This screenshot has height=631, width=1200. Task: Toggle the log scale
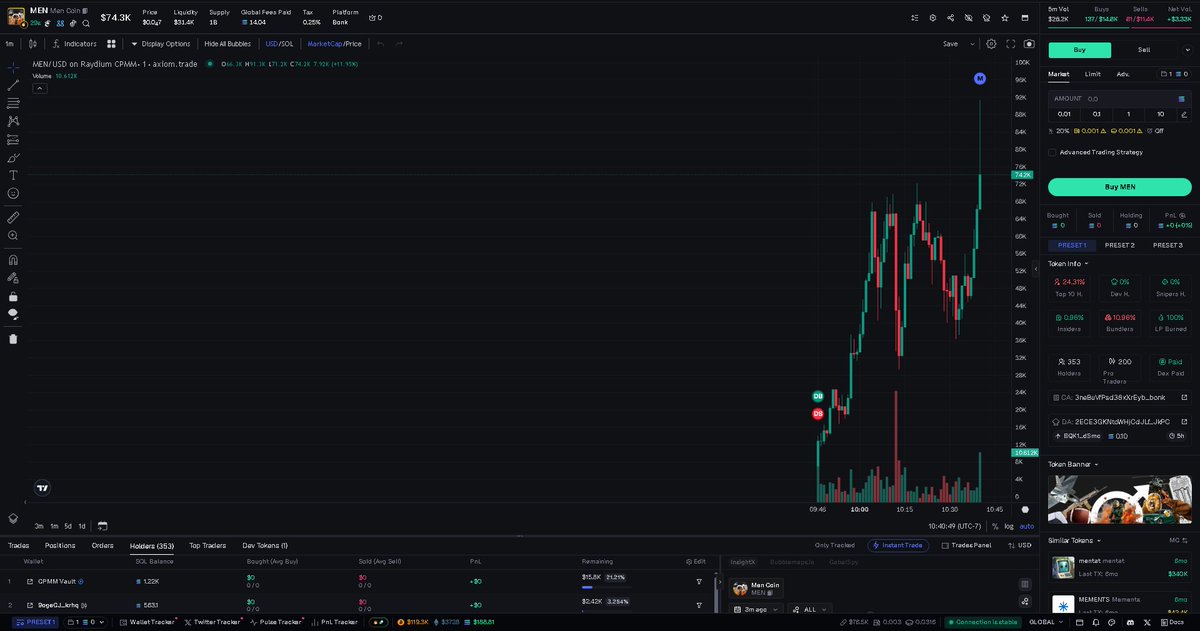tap(1010, 526)
